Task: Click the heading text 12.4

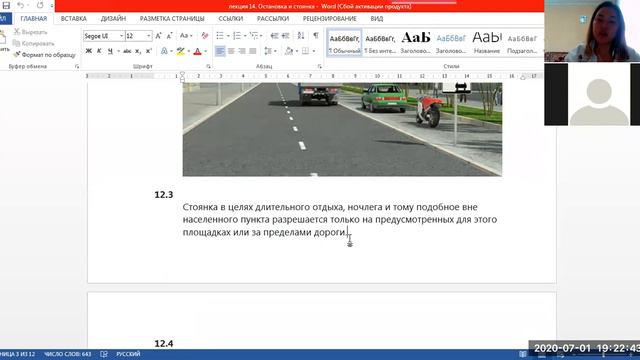Action: click(164, 343)
